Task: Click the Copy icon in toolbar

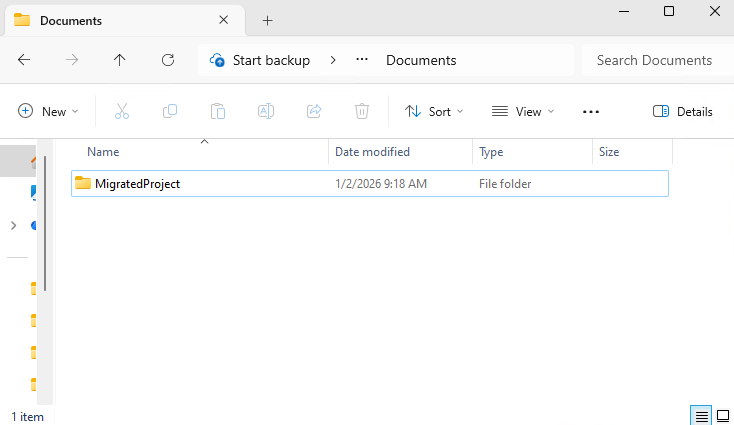Action: pyautogui.click(x=170, y=111)
